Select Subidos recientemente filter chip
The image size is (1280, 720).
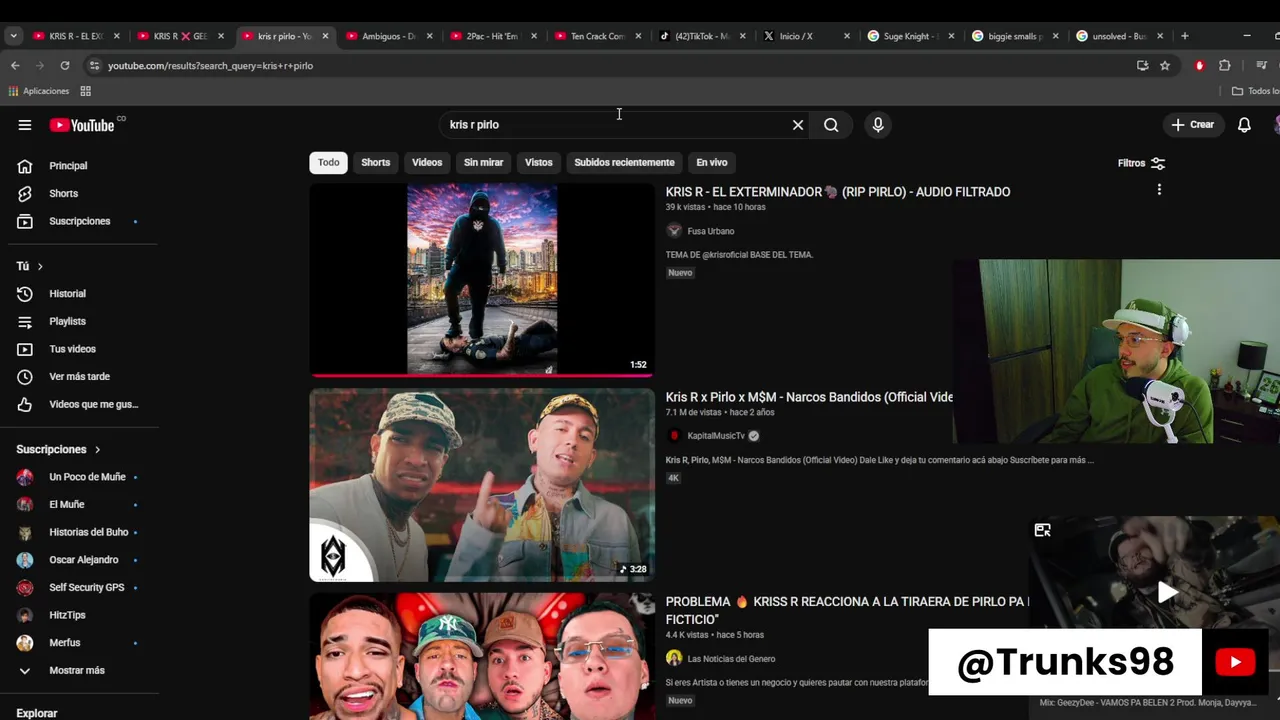pyautogui.click(x=624, y=163)
